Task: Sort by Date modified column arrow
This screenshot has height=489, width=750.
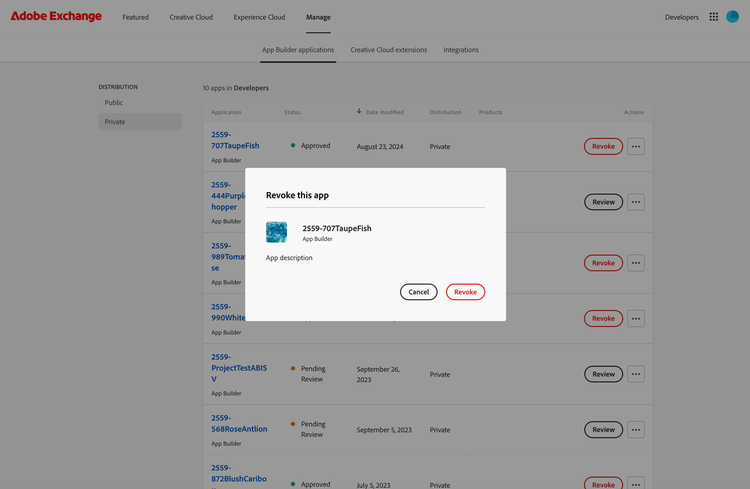Action: pos(359,112)
